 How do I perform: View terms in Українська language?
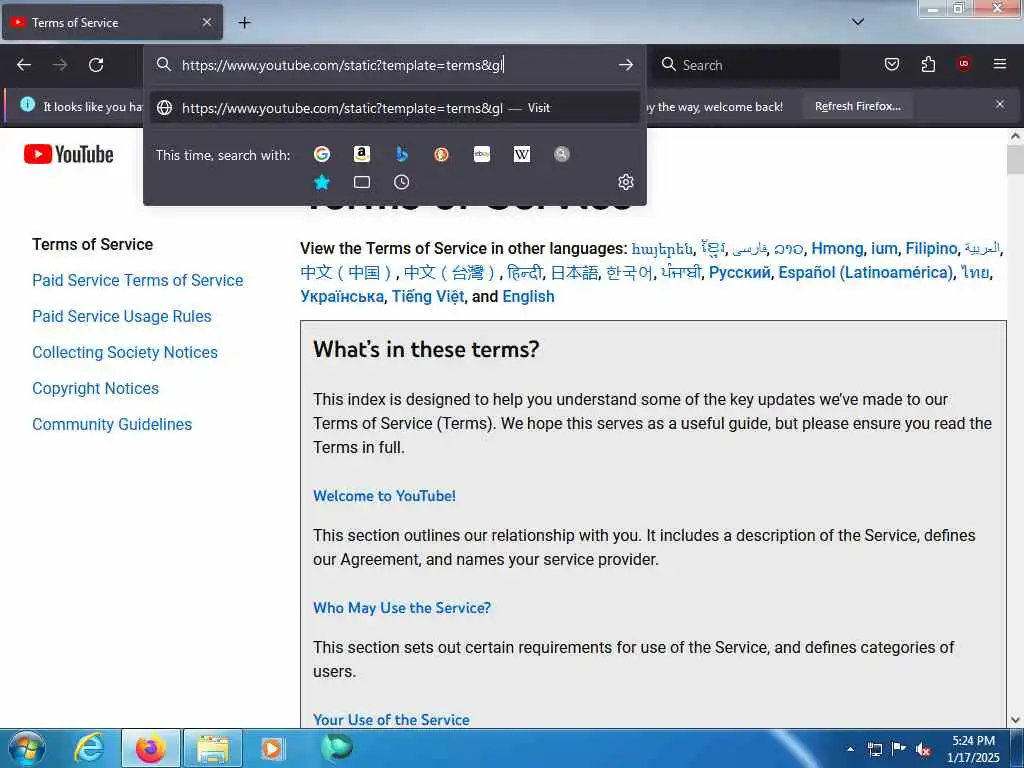[342, 296]
